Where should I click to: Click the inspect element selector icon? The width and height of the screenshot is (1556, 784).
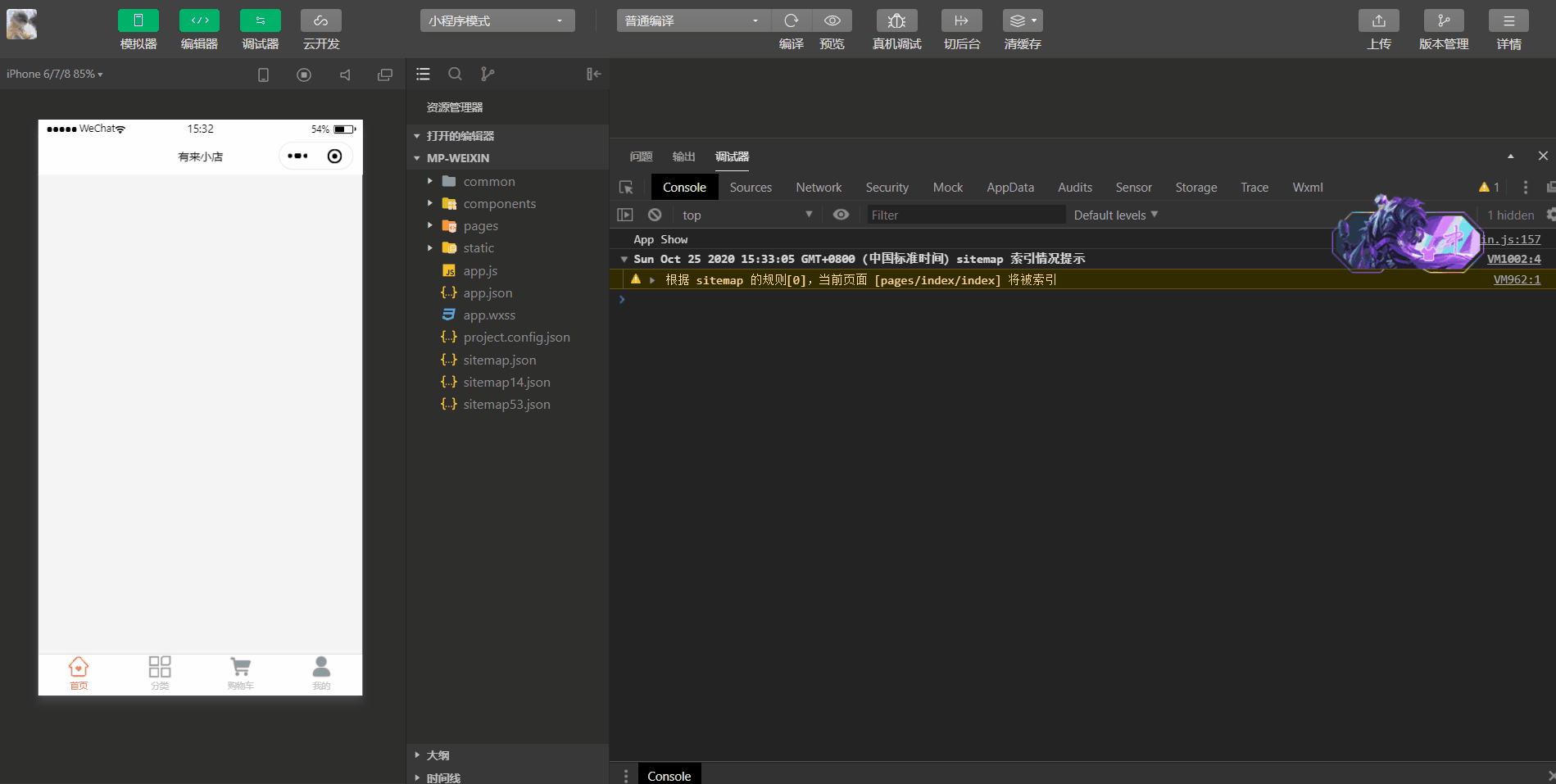pos(626,188)
